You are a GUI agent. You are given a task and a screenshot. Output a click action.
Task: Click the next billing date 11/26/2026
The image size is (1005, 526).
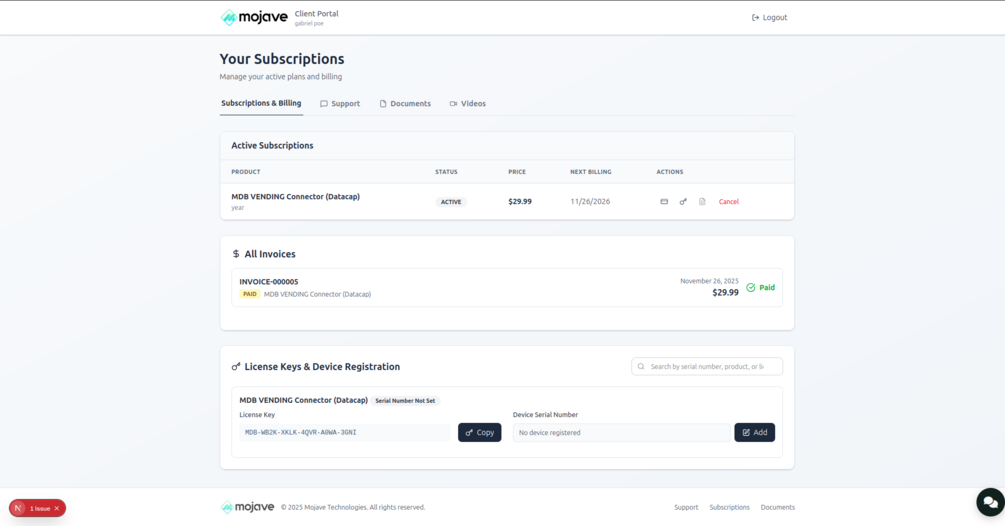(590, 202)
